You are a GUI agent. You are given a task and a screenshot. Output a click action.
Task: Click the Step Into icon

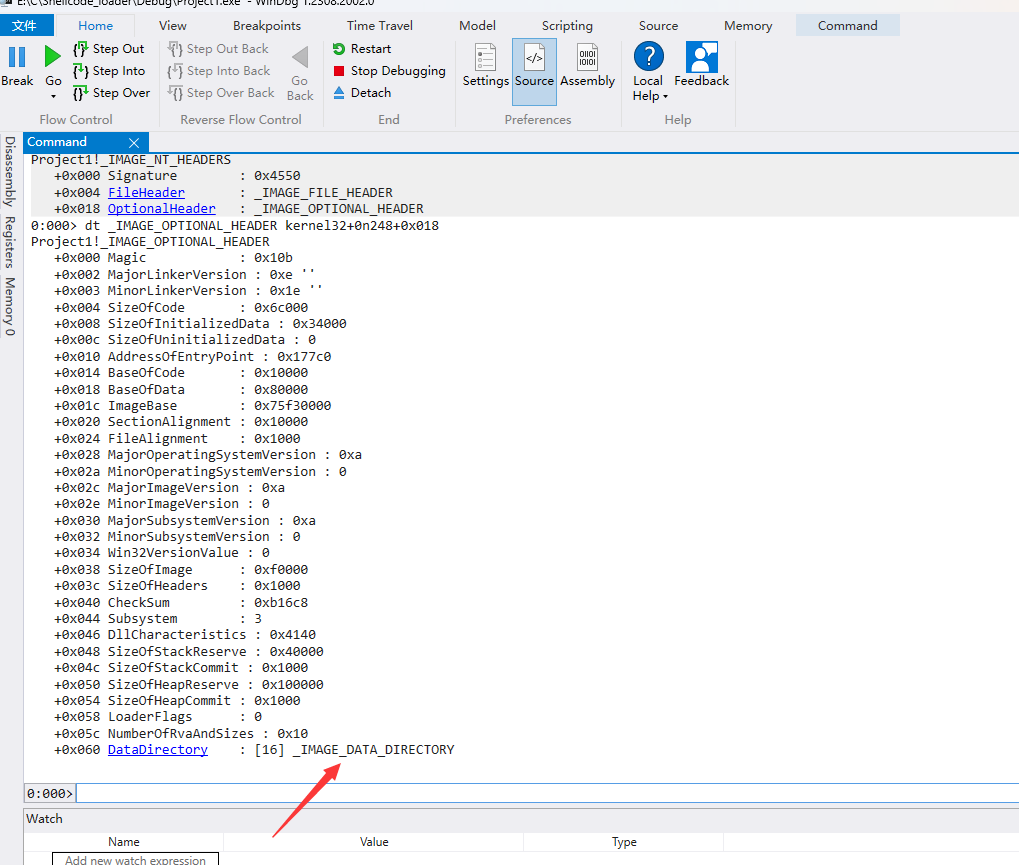(81, 71)
